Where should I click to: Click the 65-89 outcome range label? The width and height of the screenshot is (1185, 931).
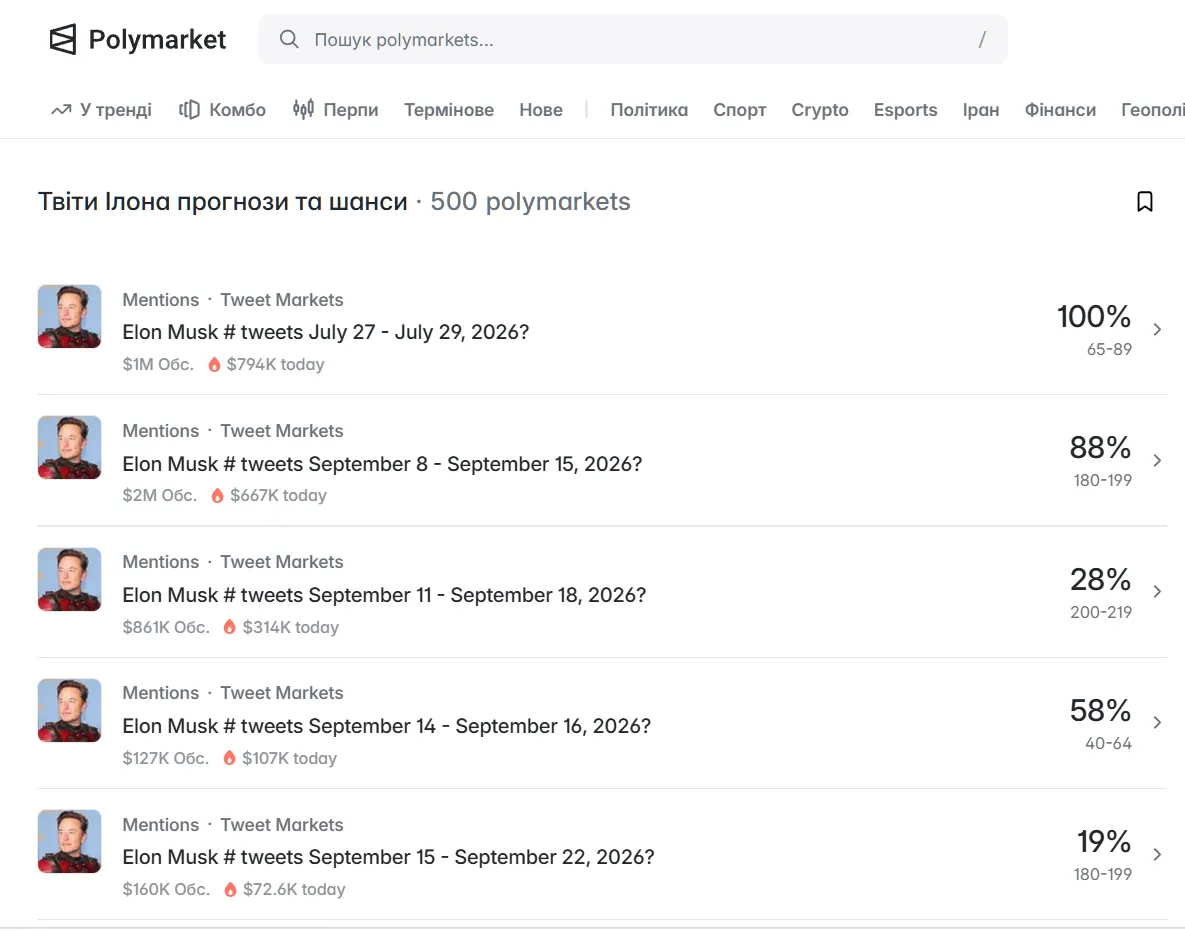(1109, 349)
